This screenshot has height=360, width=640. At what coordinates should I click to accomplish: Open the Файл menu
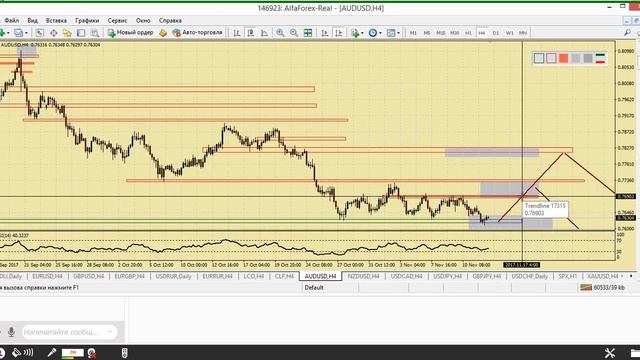[11, 20]
